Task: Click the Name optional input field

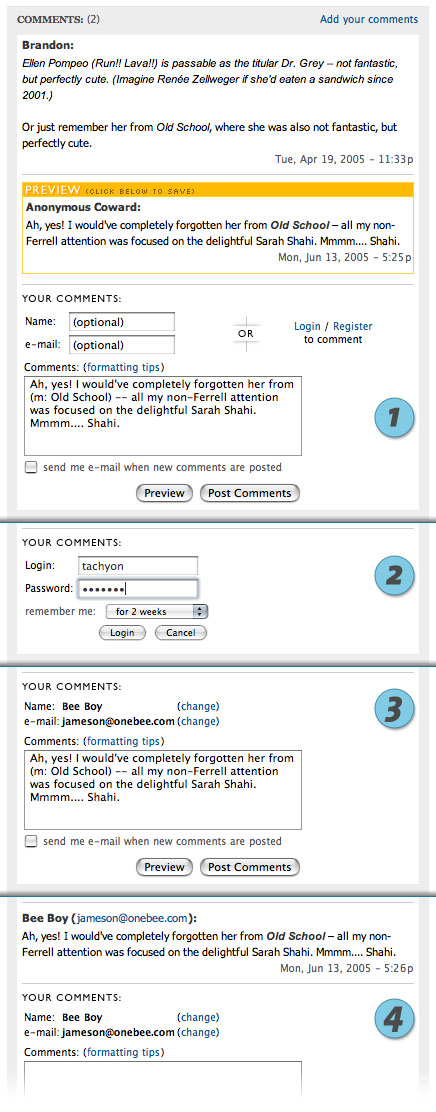Action: click(122, 322)
